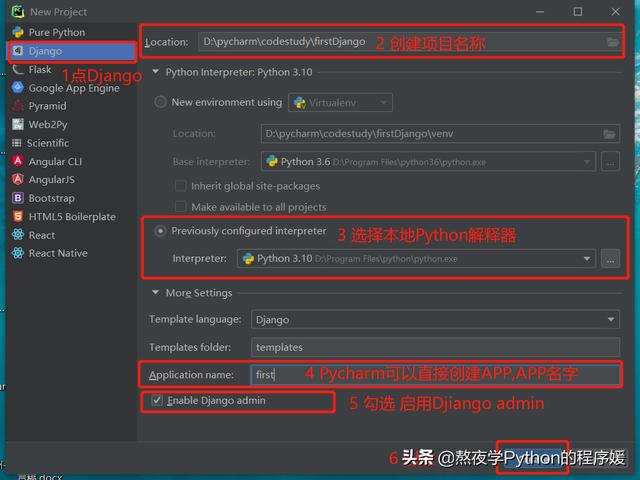Click the Flask icon in sidebar
This screenshot has width=640, height=480.
[x=18, y=69]
